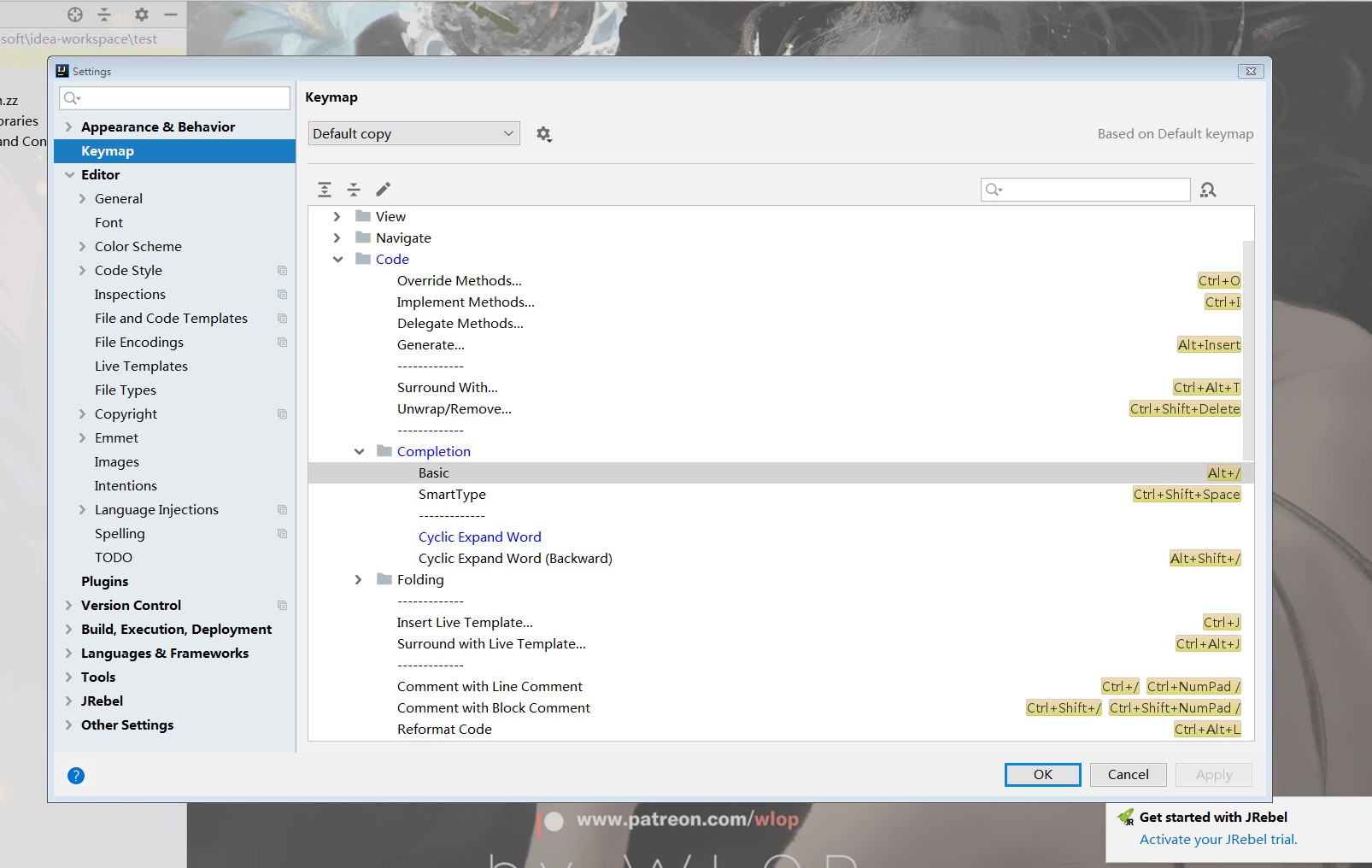The width and height of the screenshot is (1372, 868).
Task: Click the Navigate folder icon in the keymap tree
Action: point(363,238)
